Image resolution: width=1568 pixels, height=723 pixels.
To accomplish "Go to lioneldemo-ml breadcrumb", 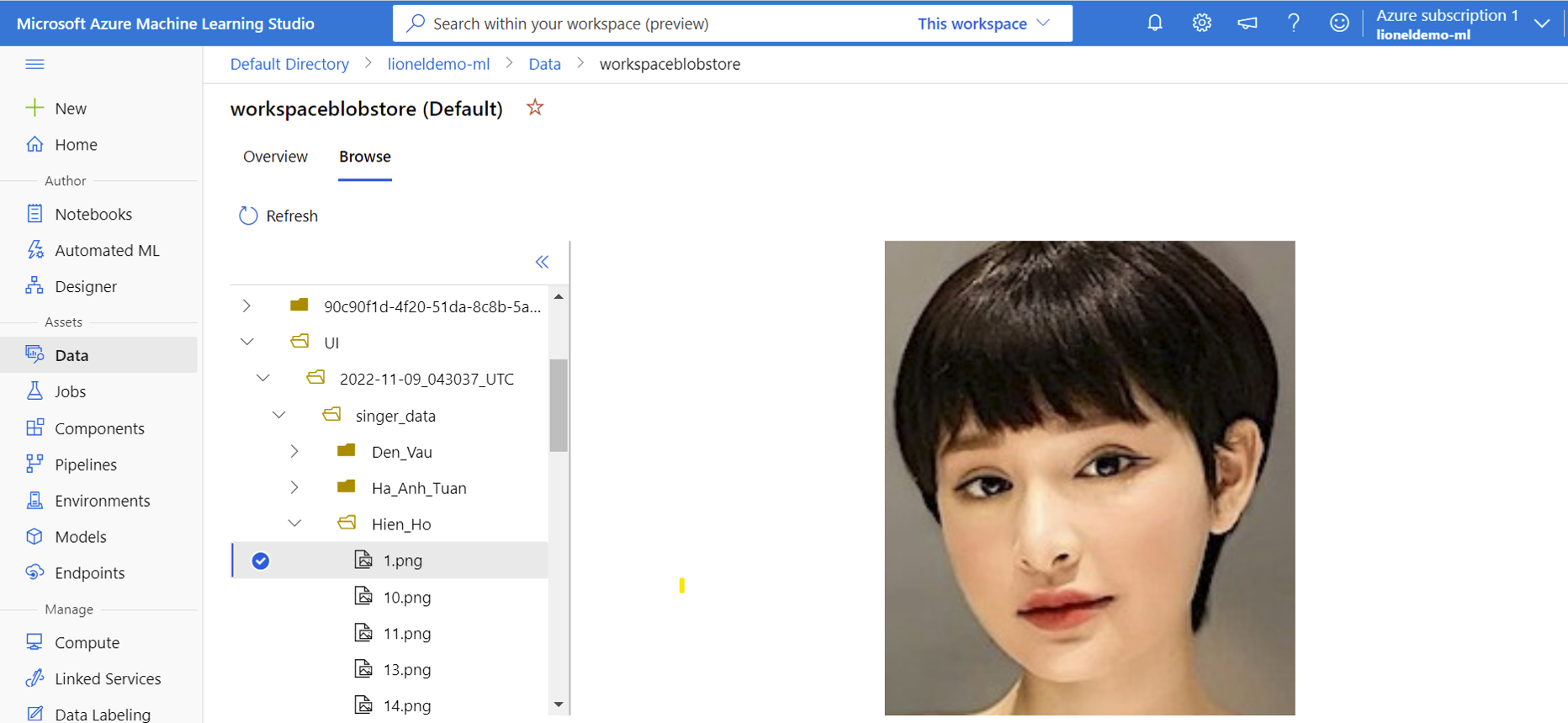I will 438,64.
